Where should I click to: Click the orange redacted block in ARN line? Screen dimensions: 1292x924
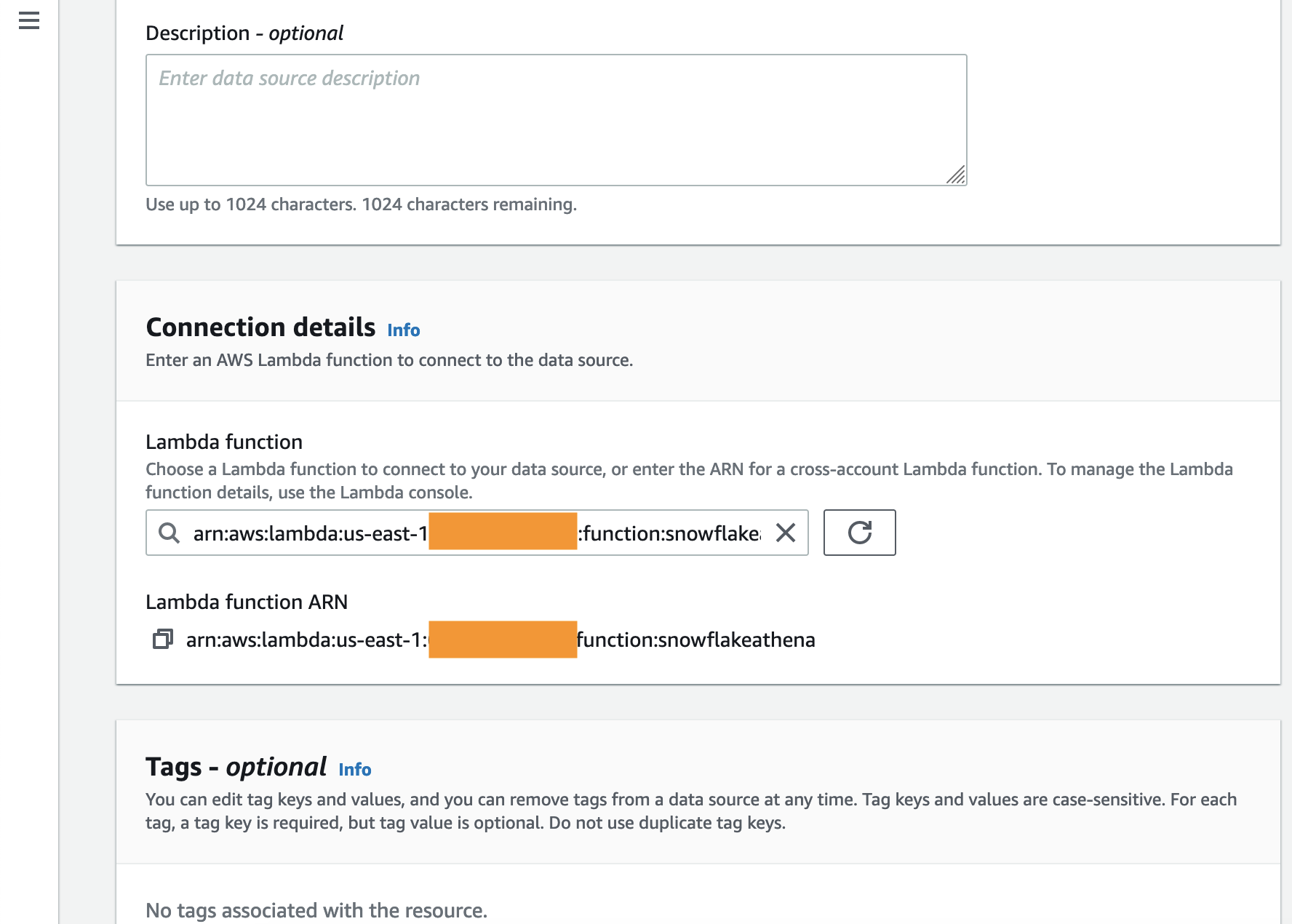(503, 640)
